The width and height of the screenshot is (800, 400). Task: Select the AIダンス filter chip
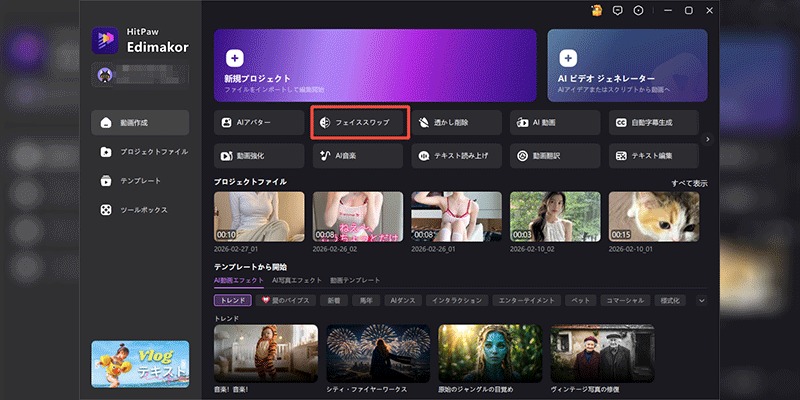403,301
